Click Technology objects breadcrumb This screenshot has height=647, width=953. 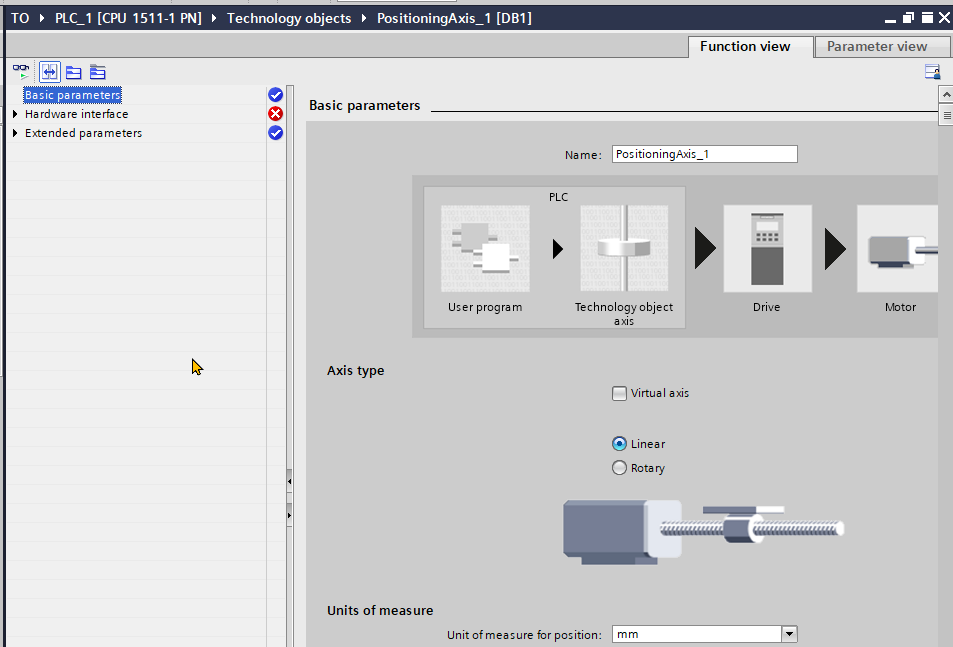point(289,18)
